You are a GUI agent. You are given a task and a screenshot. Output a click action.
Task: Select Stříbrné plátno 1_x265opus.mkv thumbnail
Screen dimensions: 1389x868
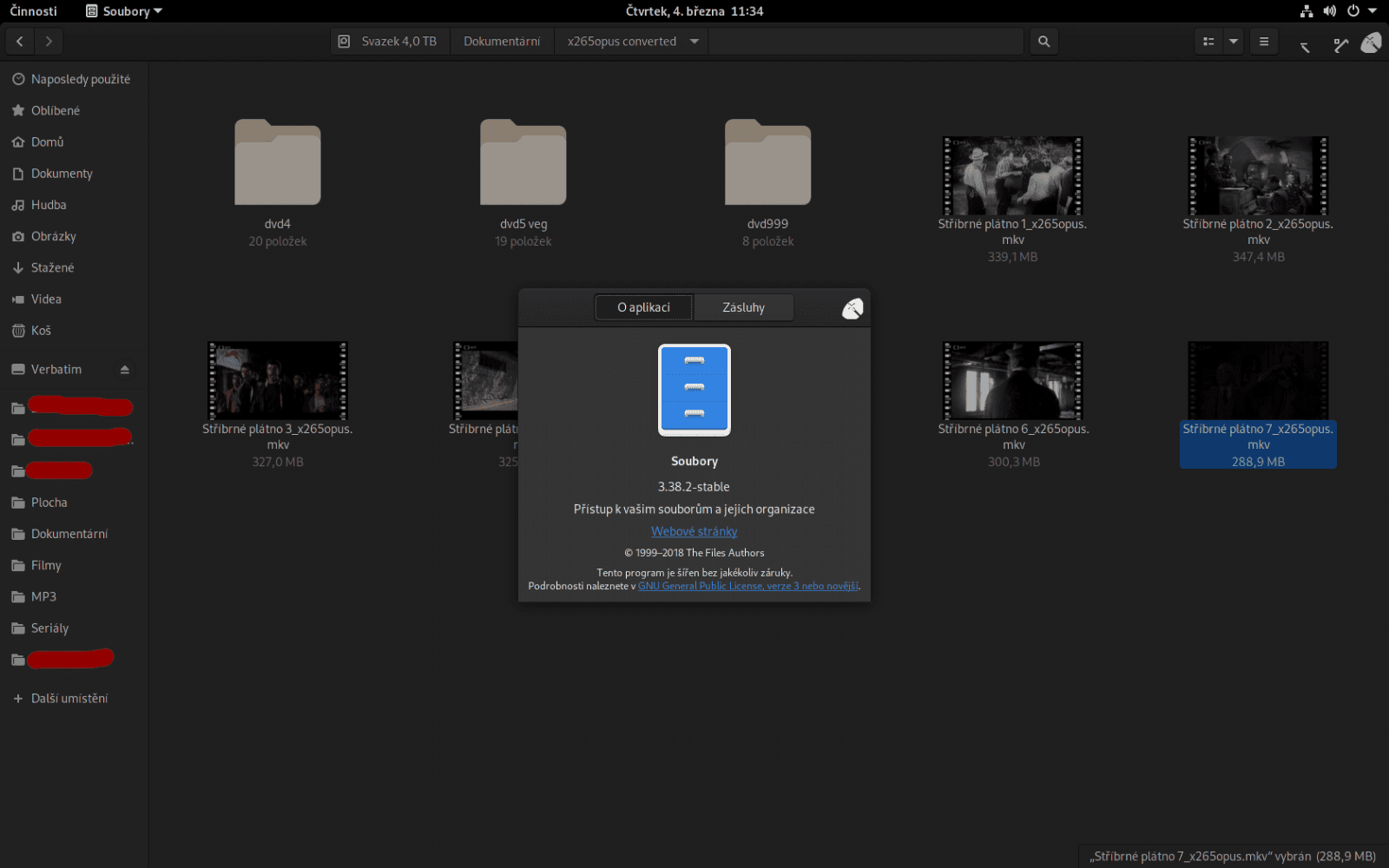click(x=1012, y=176)
